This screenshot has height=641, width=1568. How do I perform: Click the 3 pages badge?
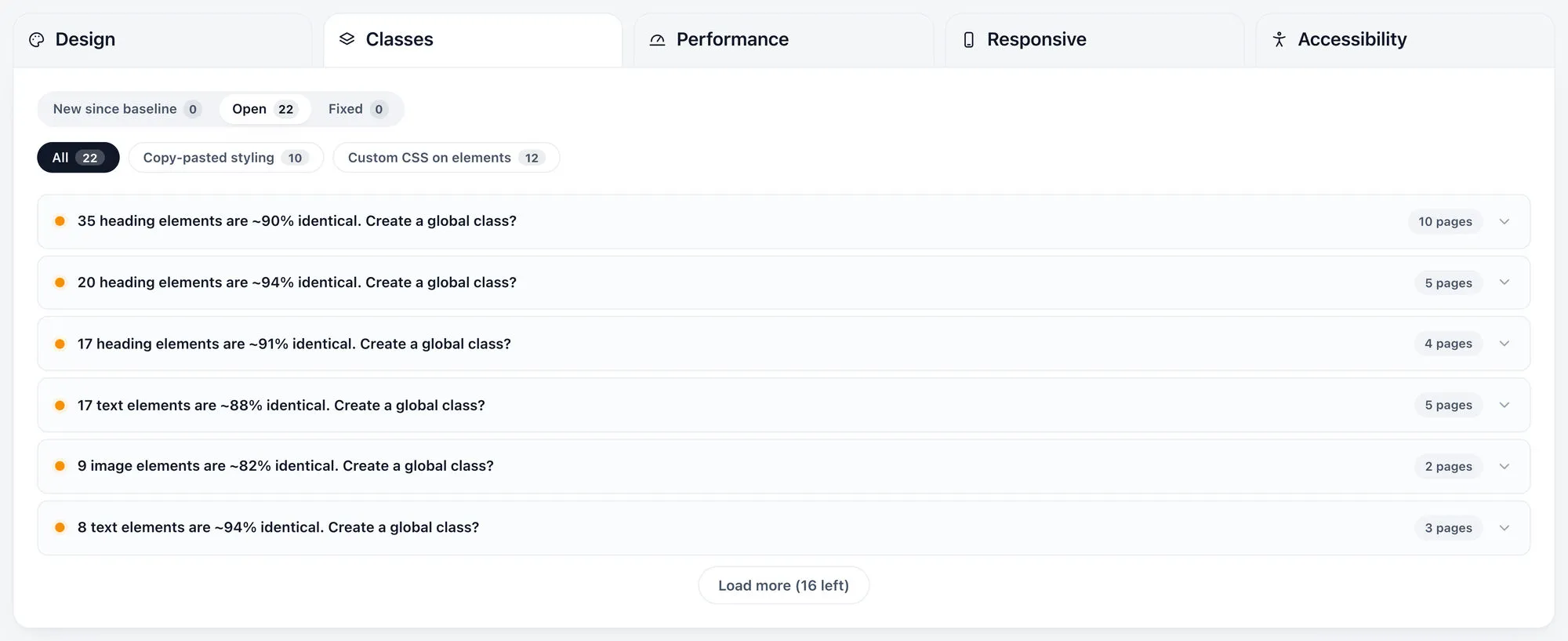pyautogui.click(x=1448, y=528)
